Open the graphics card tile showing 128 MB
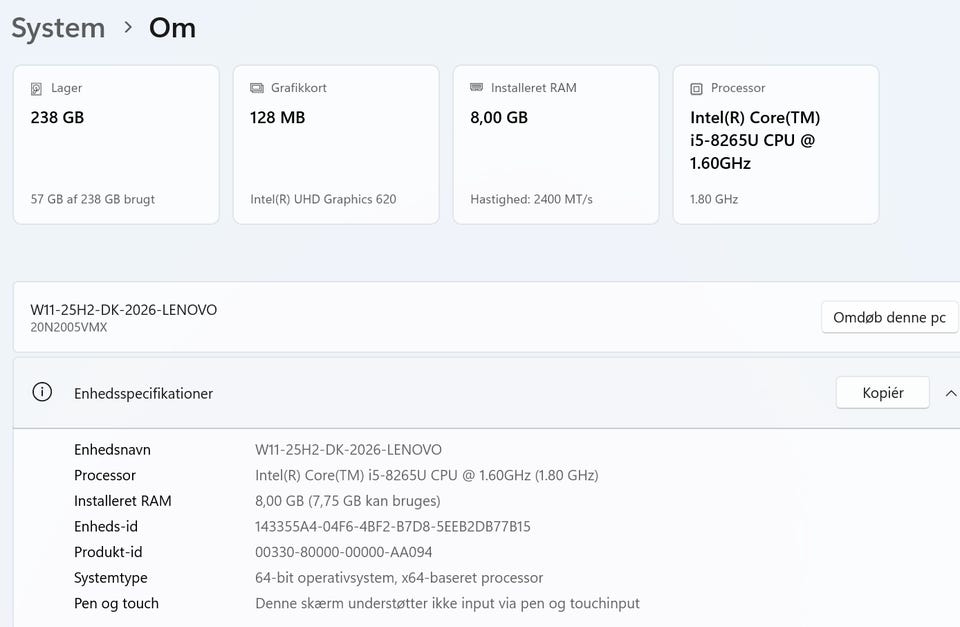This screenshot has height=627, width=960. [336, 145]
